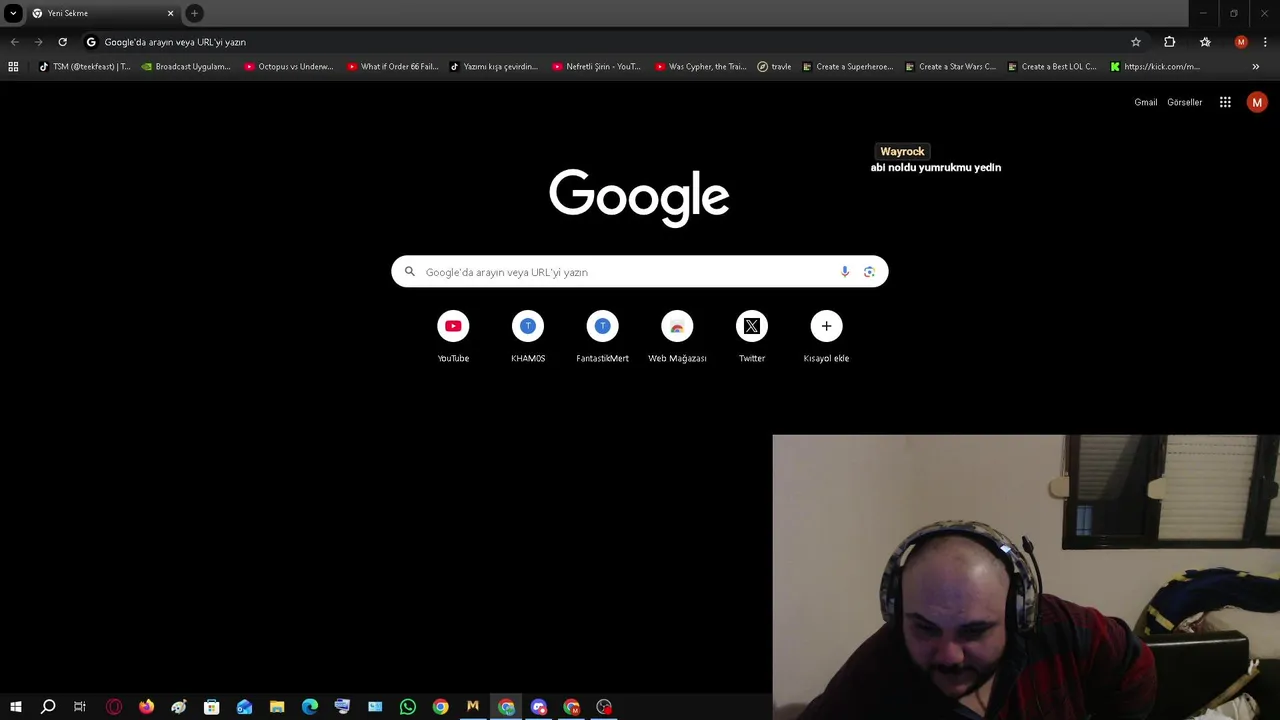Launch Opera from the taskbar

coord(114,707)
